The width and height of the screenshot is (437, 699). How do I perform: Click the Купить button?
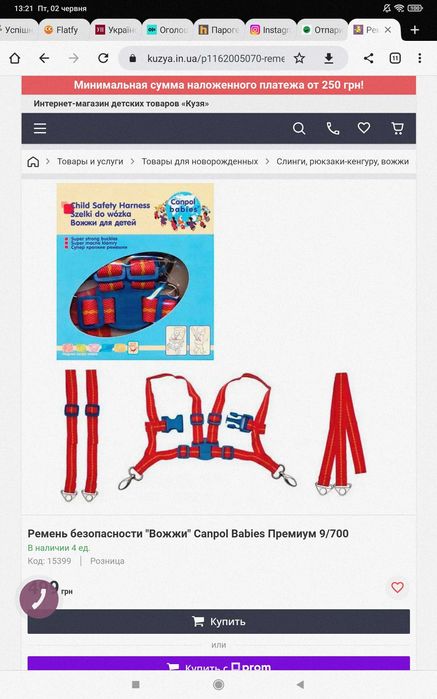click(218, 621)
